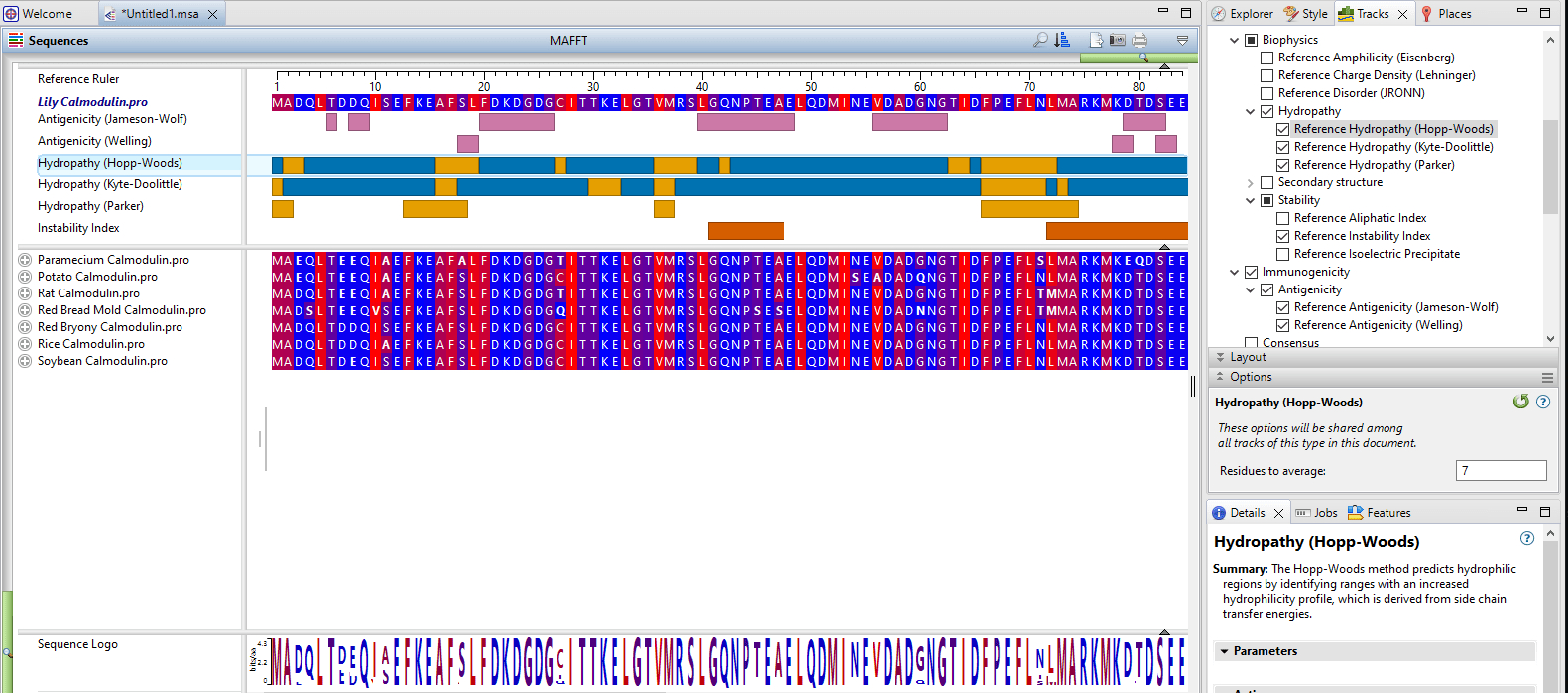Screen dimensions: 1568x693
Task: Toggle the Secondary structure checkbox
Action: [x=1266, y=182]
